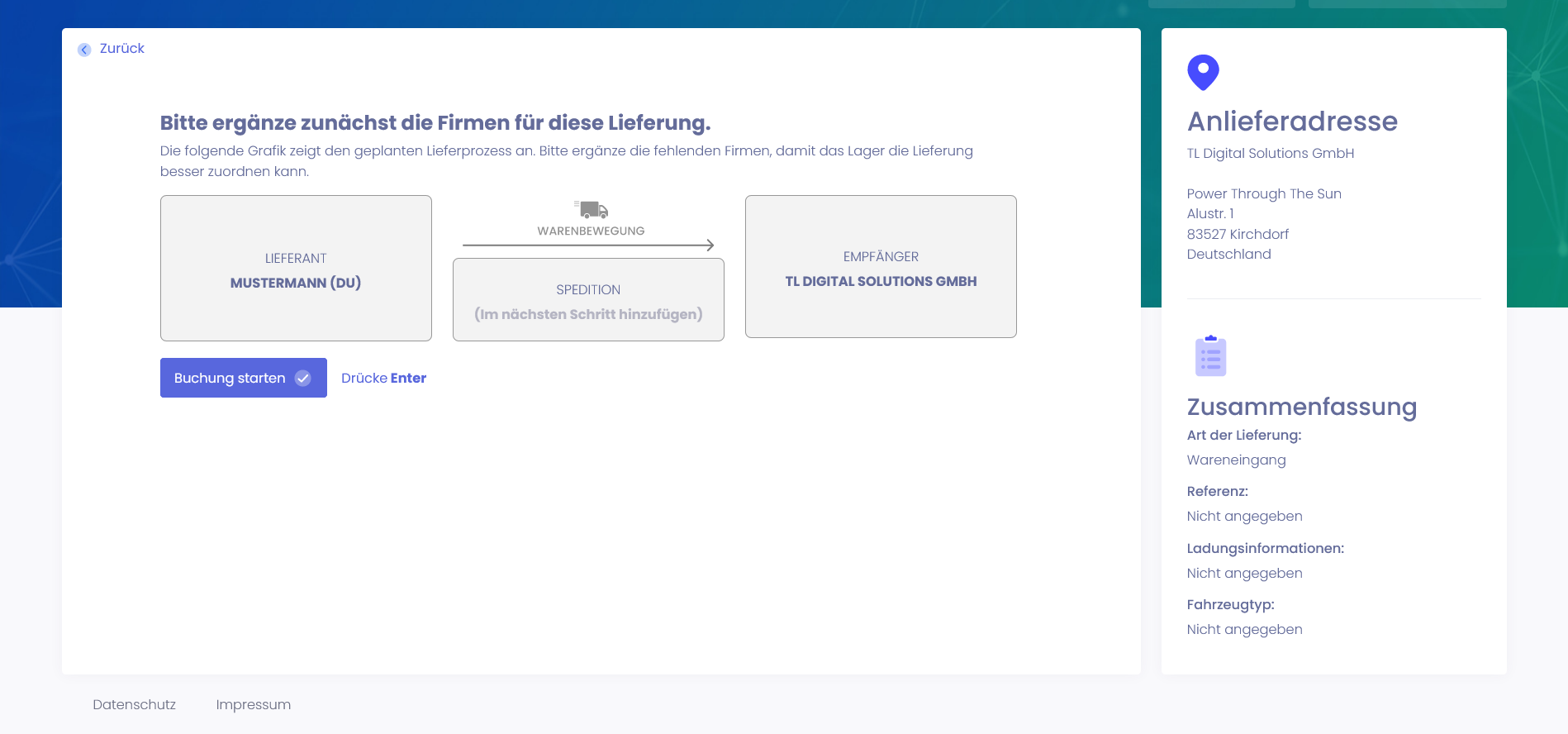Select the Spedition placeholder box
Image resolution: width=1568 pixels, height=734 pixels.
588,300
